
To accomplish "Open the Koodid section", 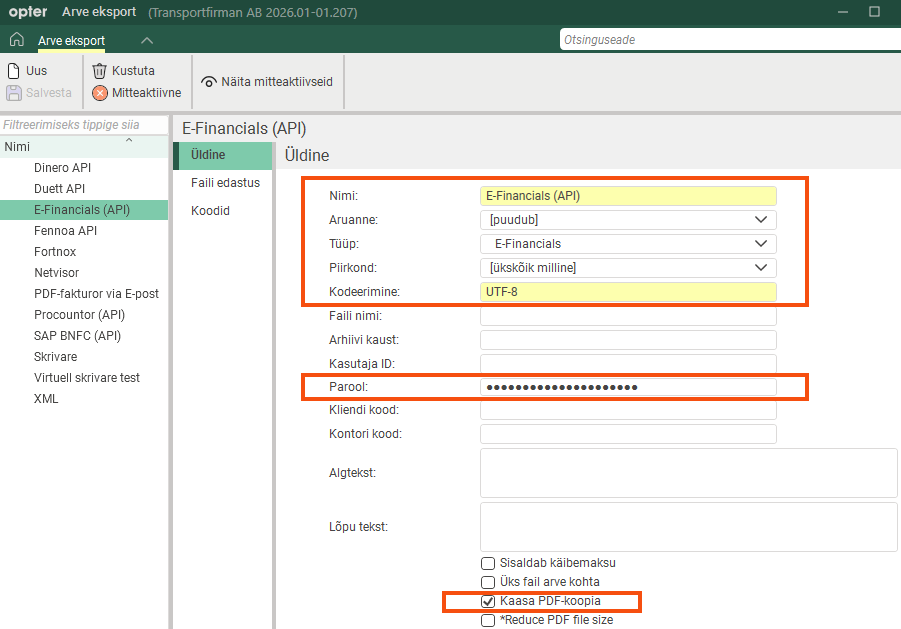I will [x=210, y=211].
